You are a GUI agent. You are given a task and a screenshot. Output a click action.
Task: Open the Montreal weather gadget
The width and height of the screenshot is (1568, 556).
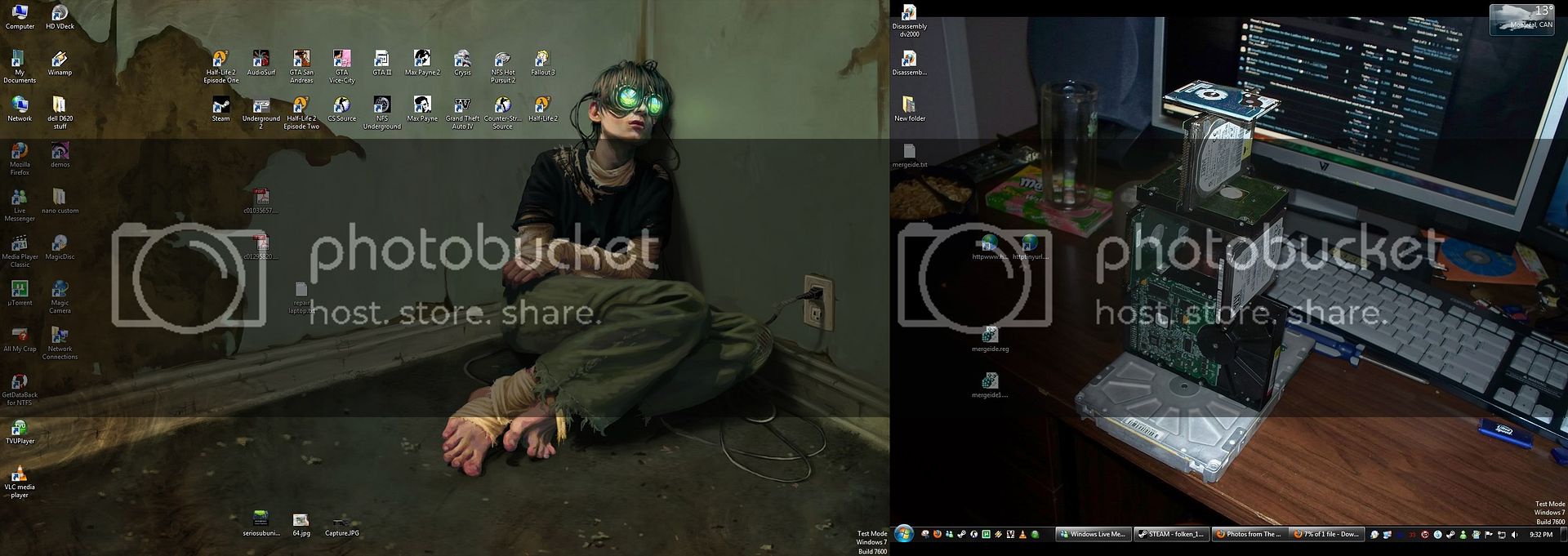pos(1522,18)
